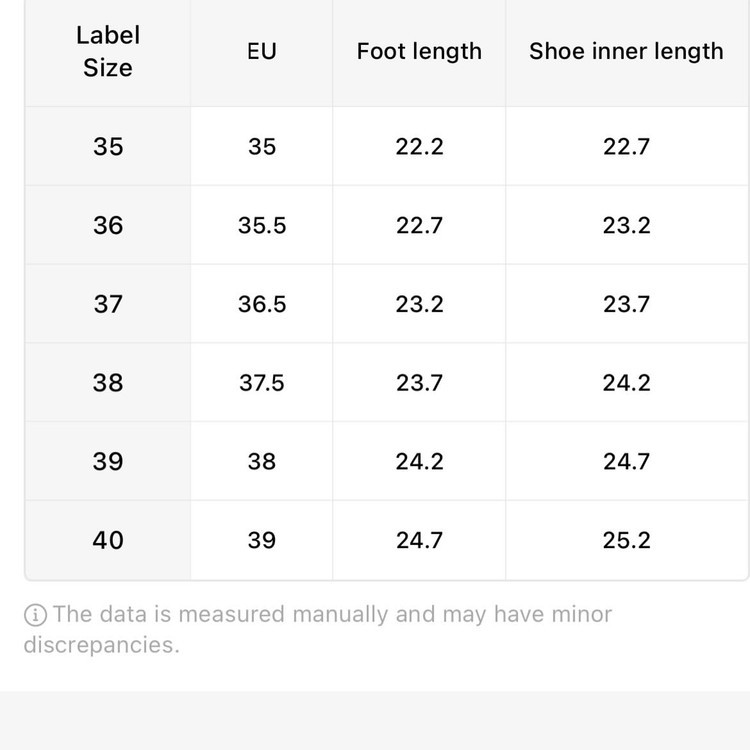Select label size 36 row
This screenshot has width=750, height=750.
pos(386,225)
